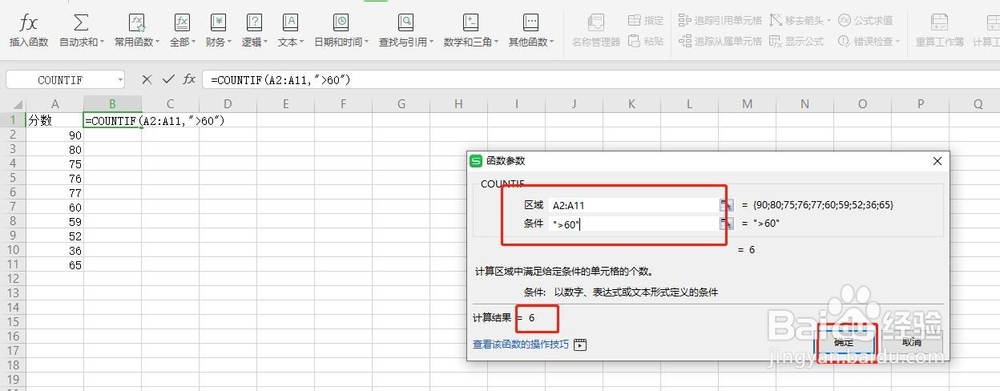Select column header A
The image size is (1000, 391).
(x=55, y=104)
